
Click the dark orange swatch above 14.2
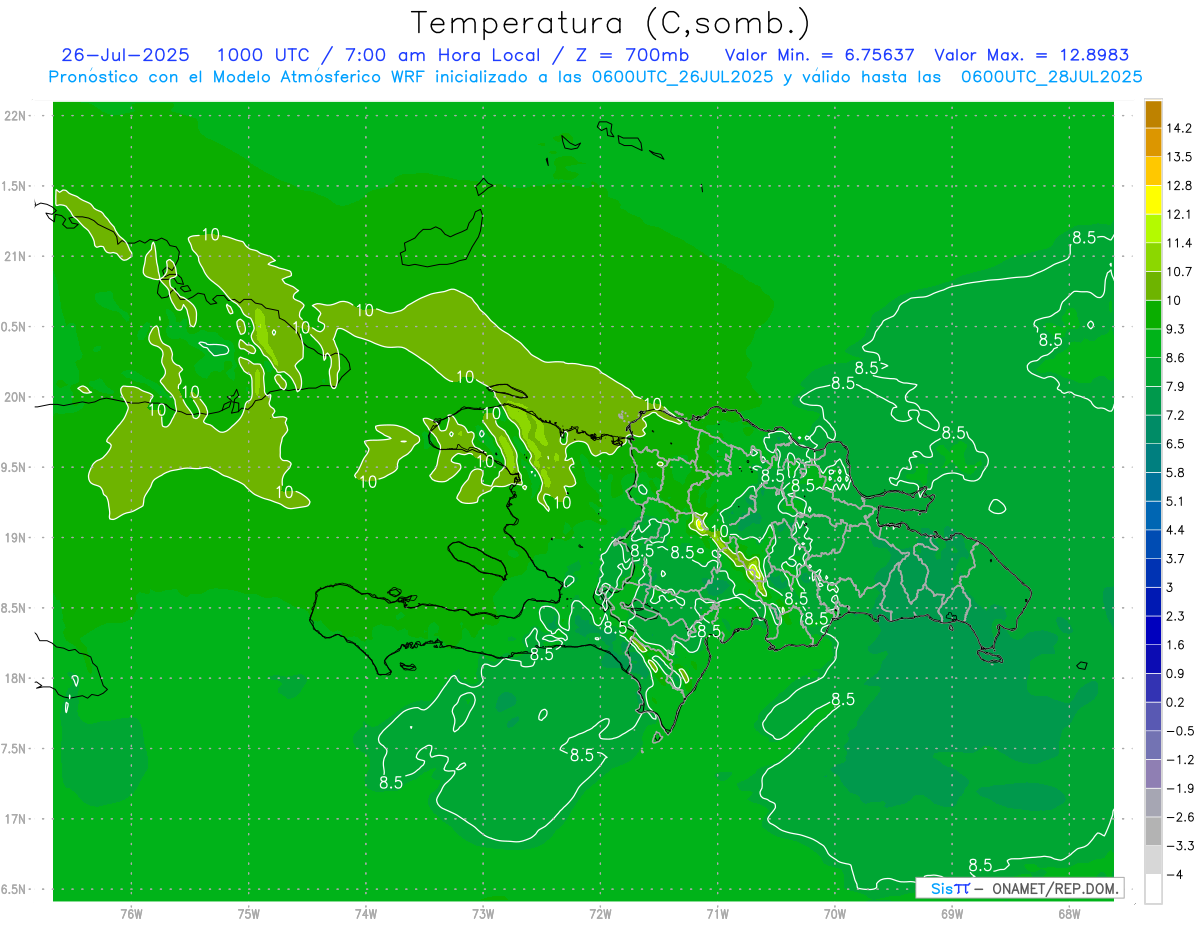point(1153,114)
